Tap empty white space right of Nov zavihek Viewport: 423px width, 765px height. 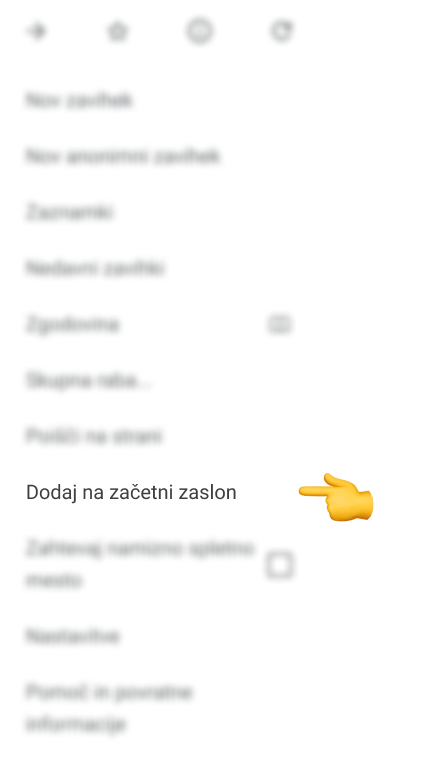click(x=273, y=100)
